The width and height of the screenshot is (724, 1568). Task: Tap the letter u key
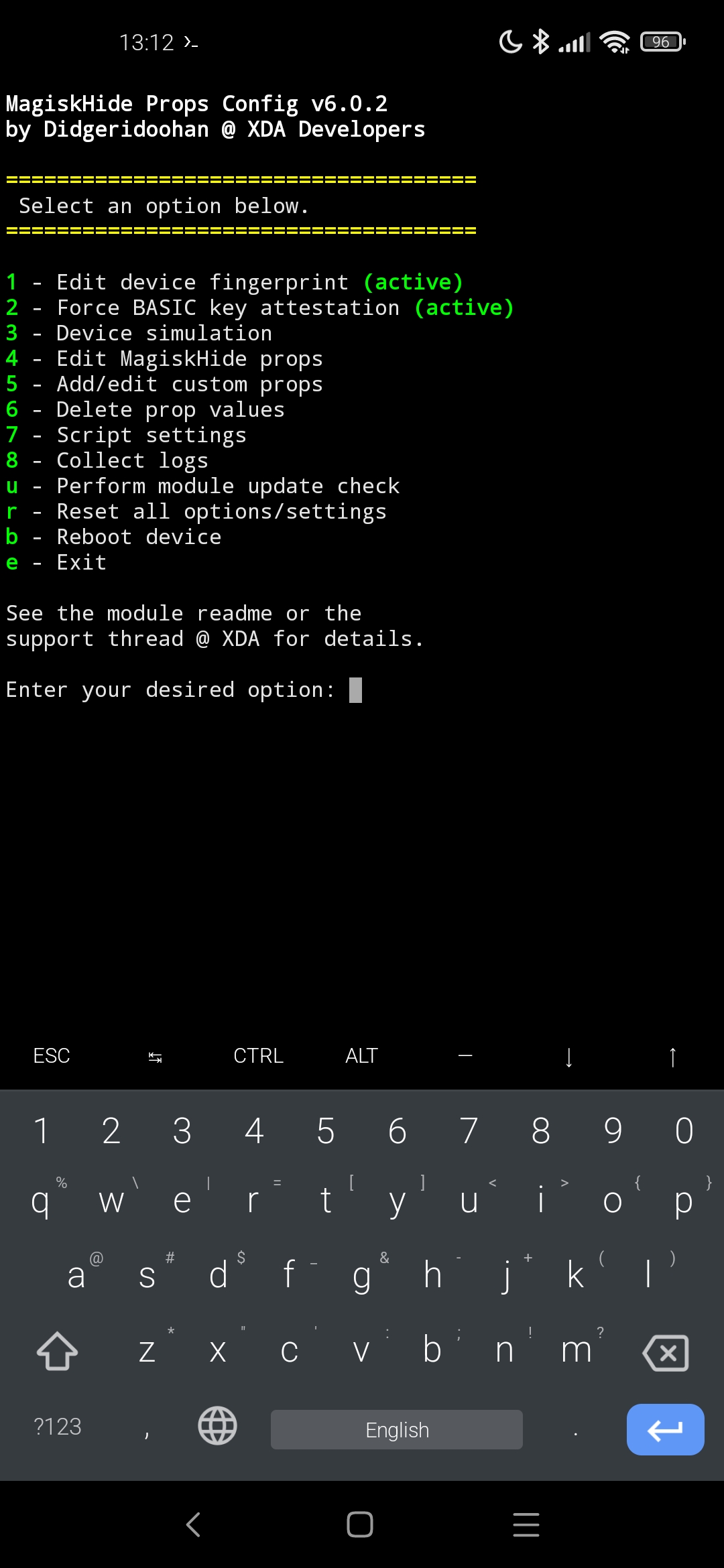point(469,1200)
